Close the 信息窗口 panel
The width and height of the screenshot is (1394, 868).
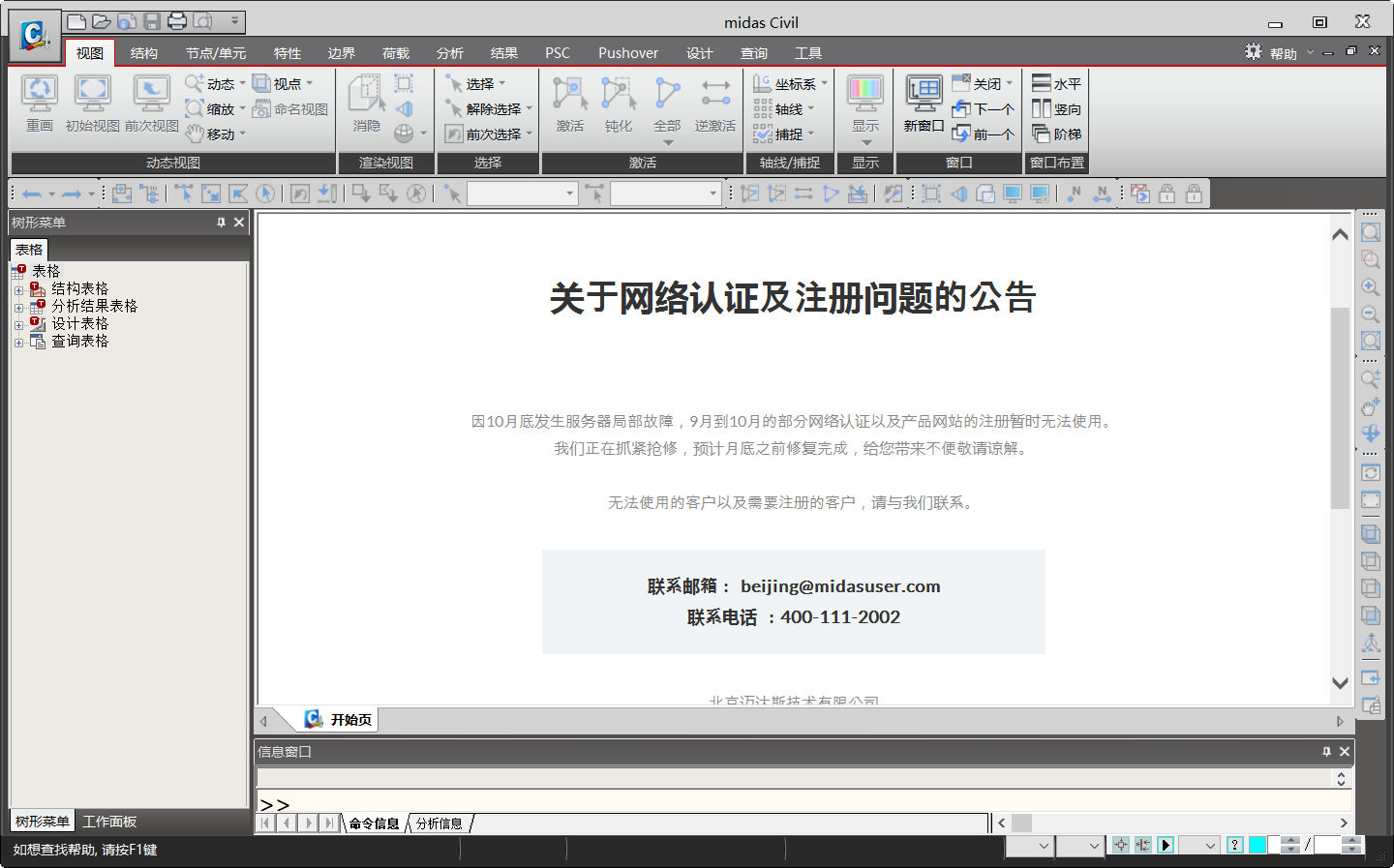point(1344,751)
